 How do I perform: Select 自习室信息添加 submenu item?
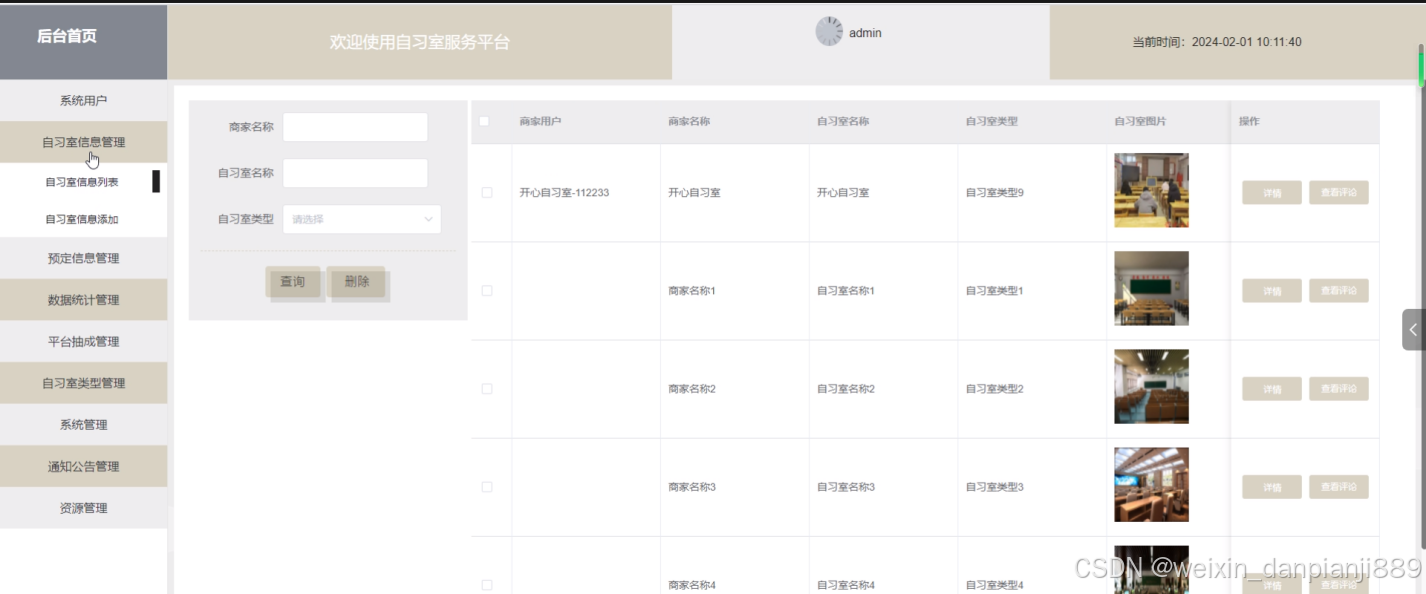point(82,219)
